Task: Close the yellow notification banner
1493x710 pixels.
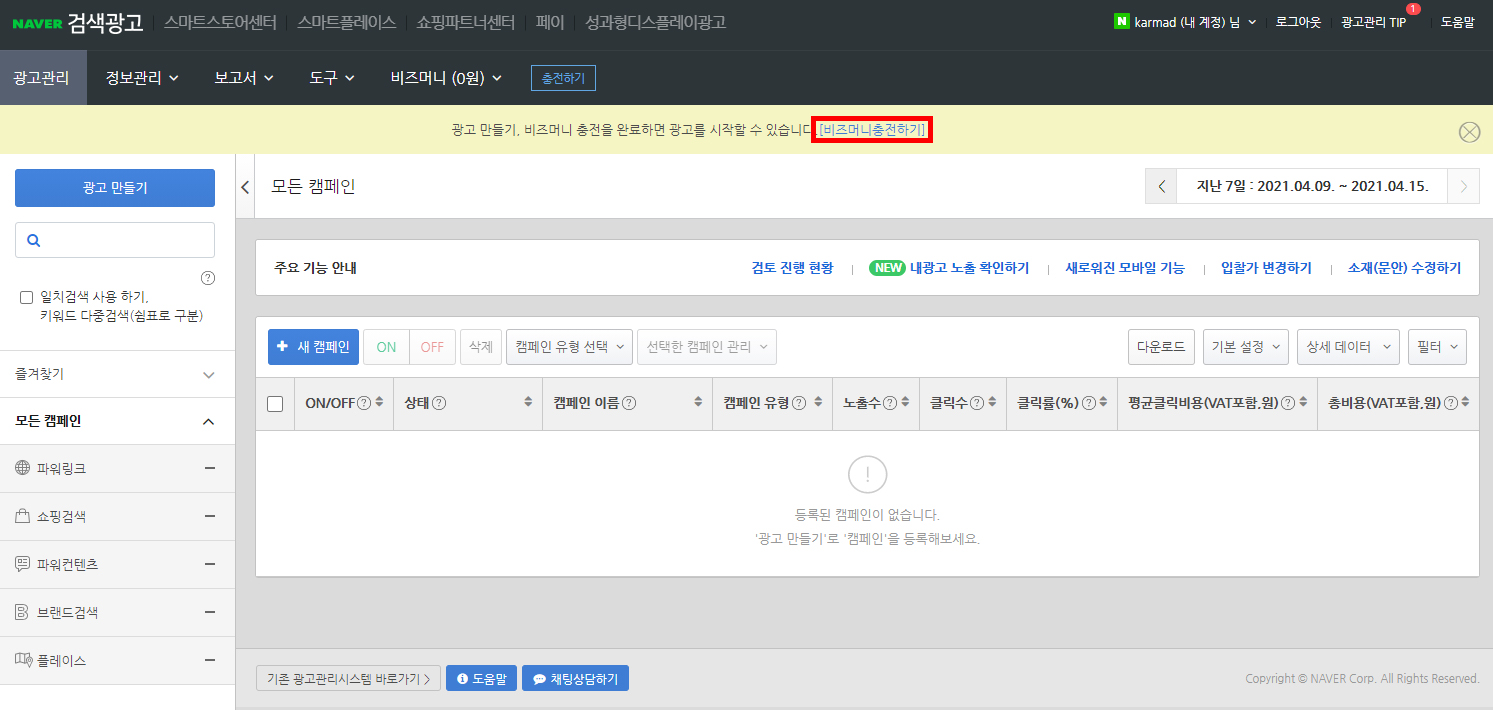Action: (x=1469, y=132)
